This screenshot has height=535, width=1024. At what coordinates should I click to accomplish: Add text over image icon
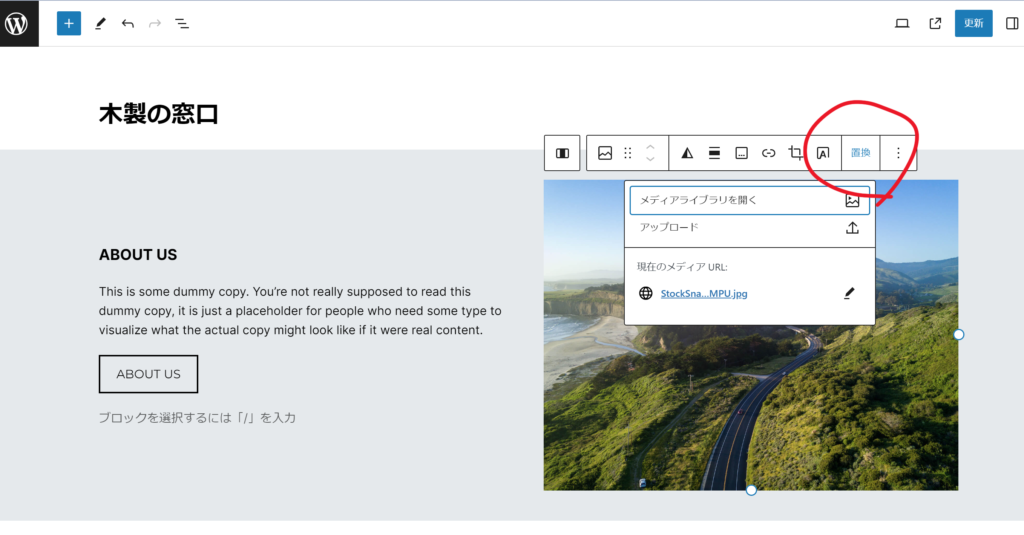pos(823,153)
